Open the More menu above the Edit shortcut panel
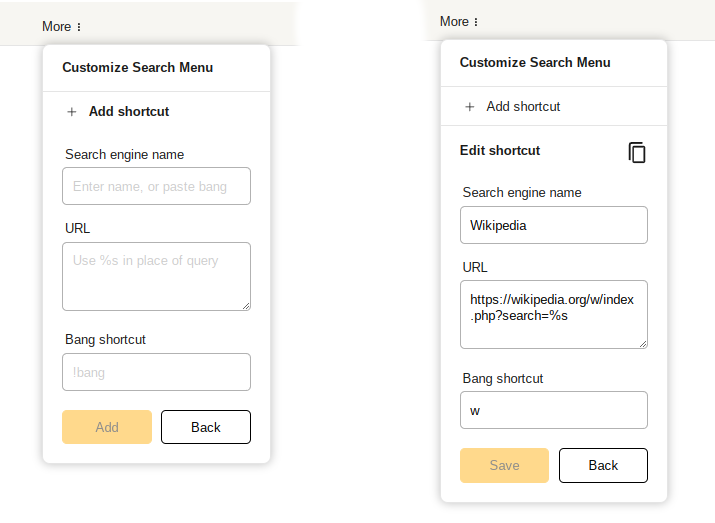 pos(459,22)
